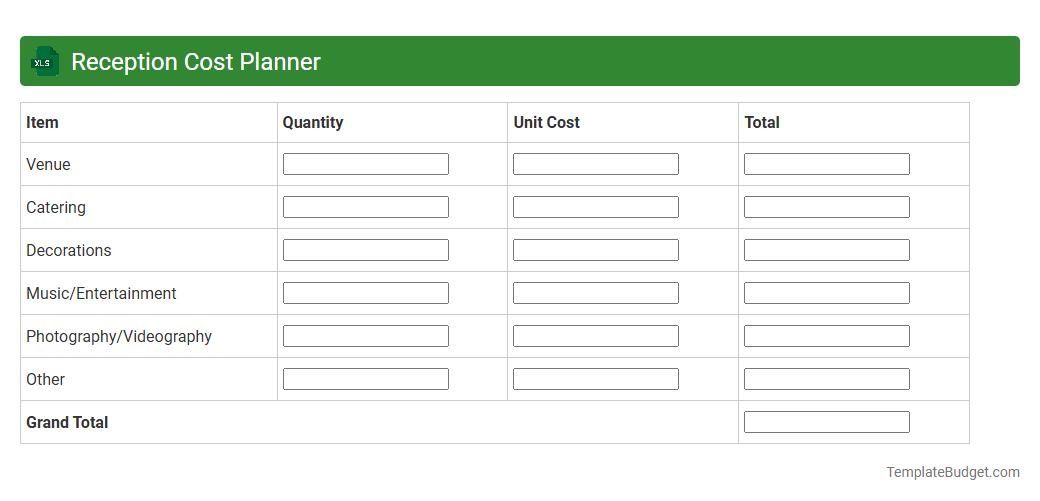Click the Other row label
Screen dimensions: 1040x501
pos(46,380)
